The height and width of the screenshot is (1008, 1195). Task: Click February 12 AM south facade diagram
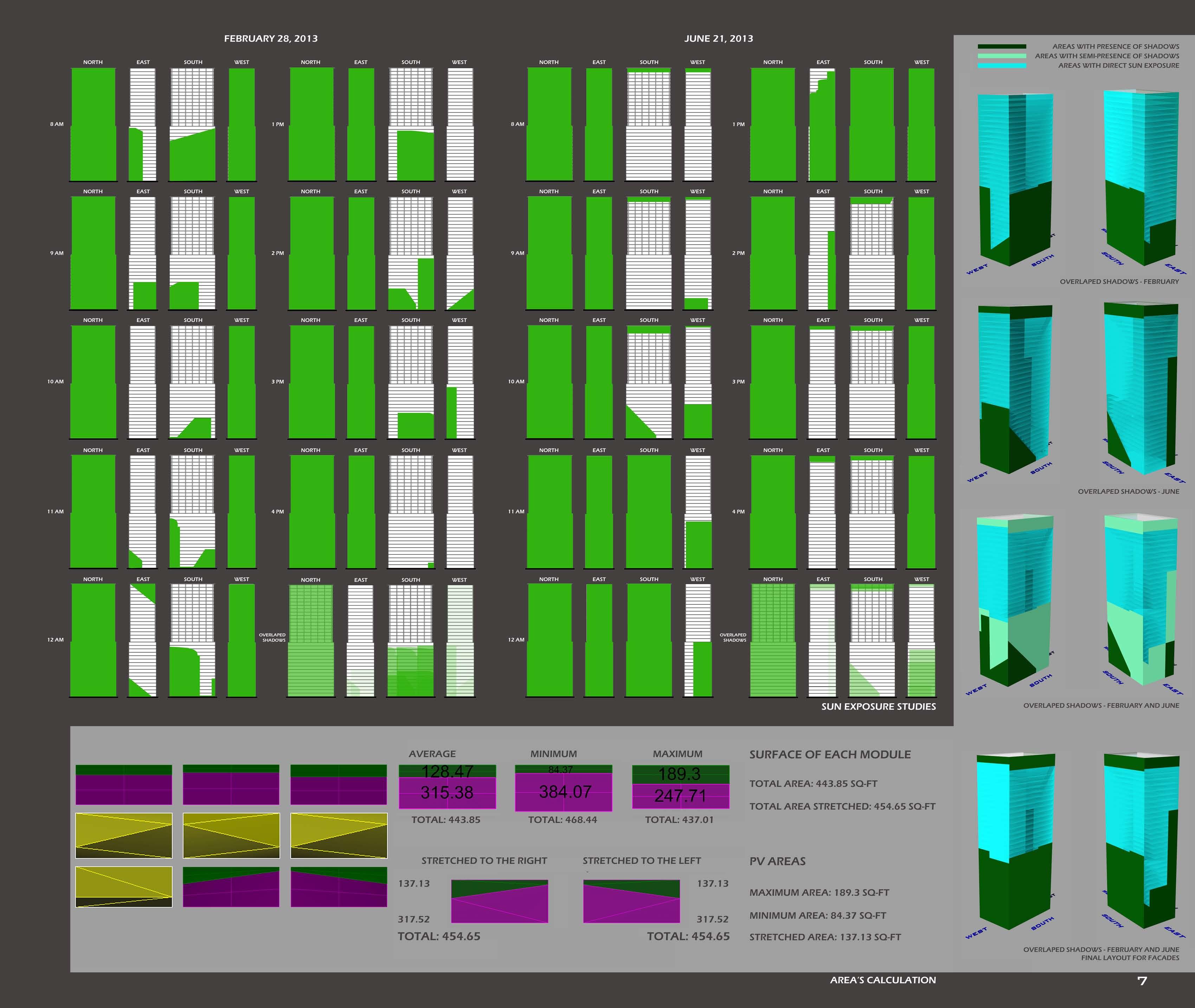coord(193,640)
